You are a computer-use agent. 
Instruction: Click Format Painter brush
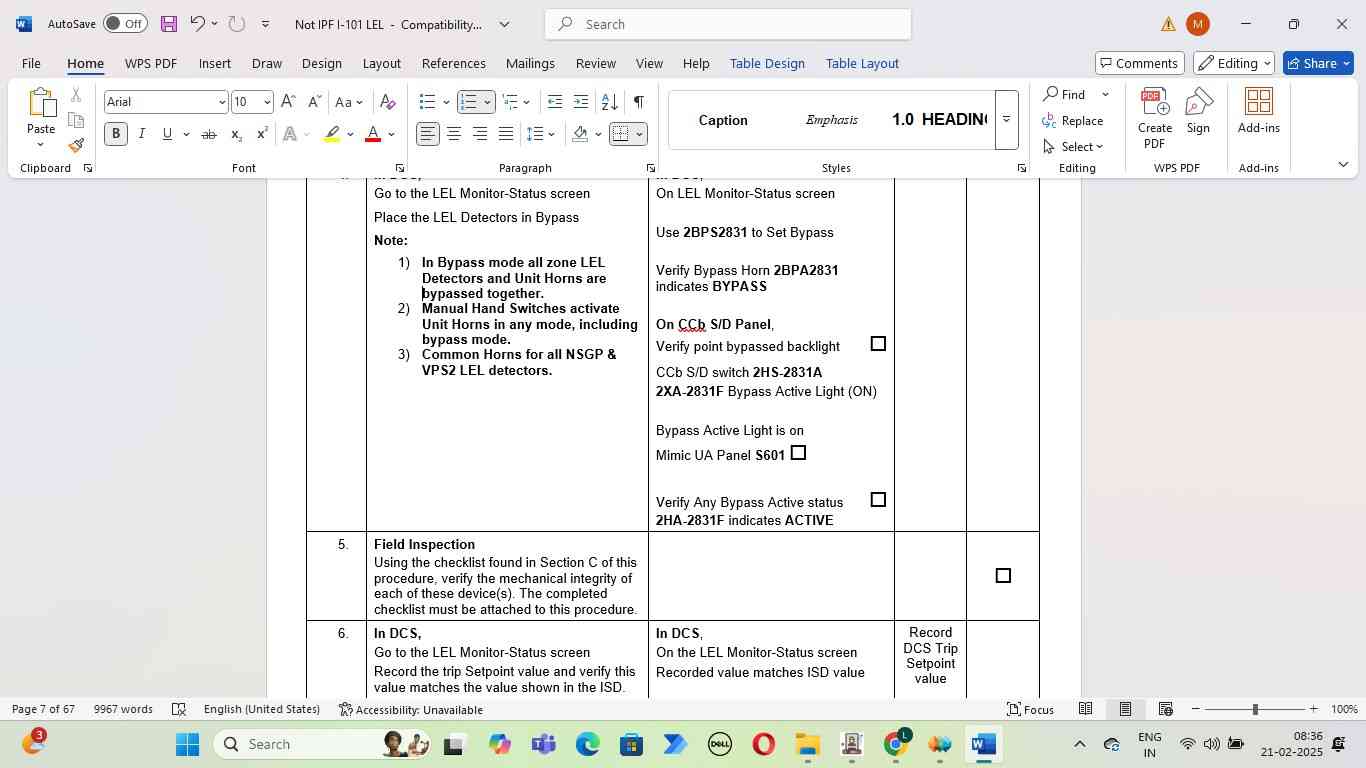pos(76,146)
